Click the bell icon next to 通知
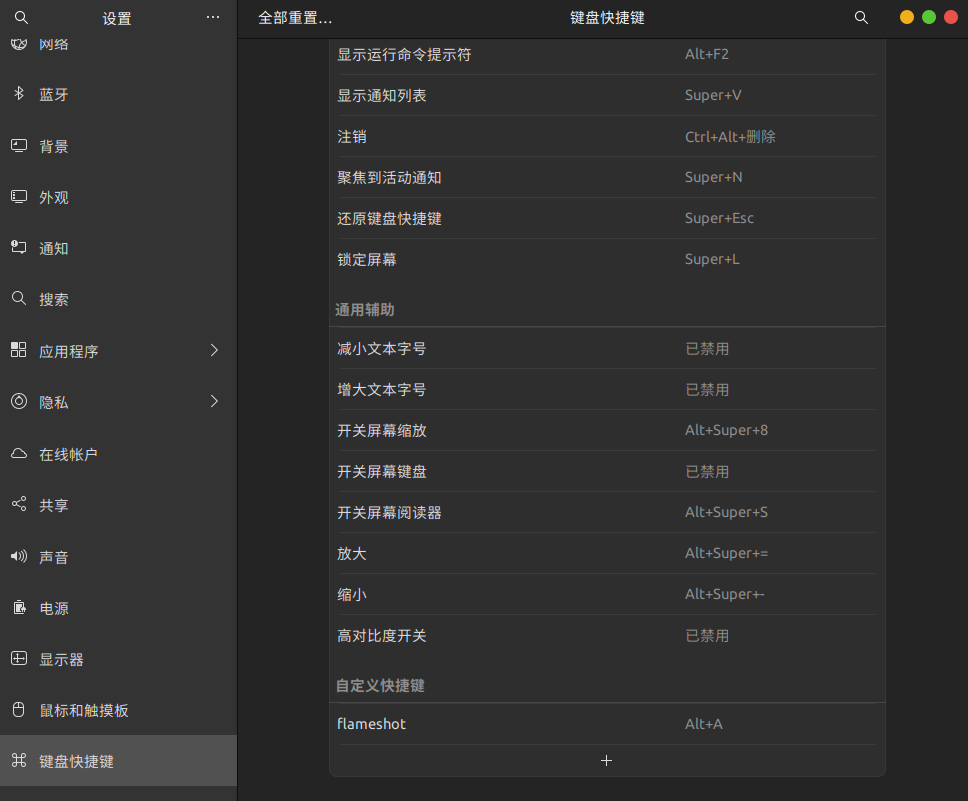 click(x=18, y=247)
